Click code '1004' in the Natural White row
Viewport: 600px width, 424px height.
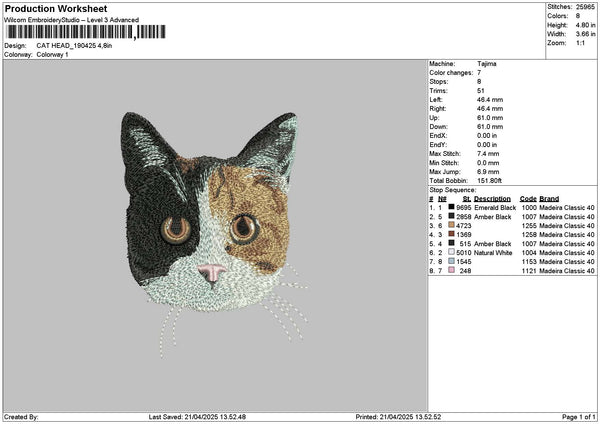click(529, 253)
